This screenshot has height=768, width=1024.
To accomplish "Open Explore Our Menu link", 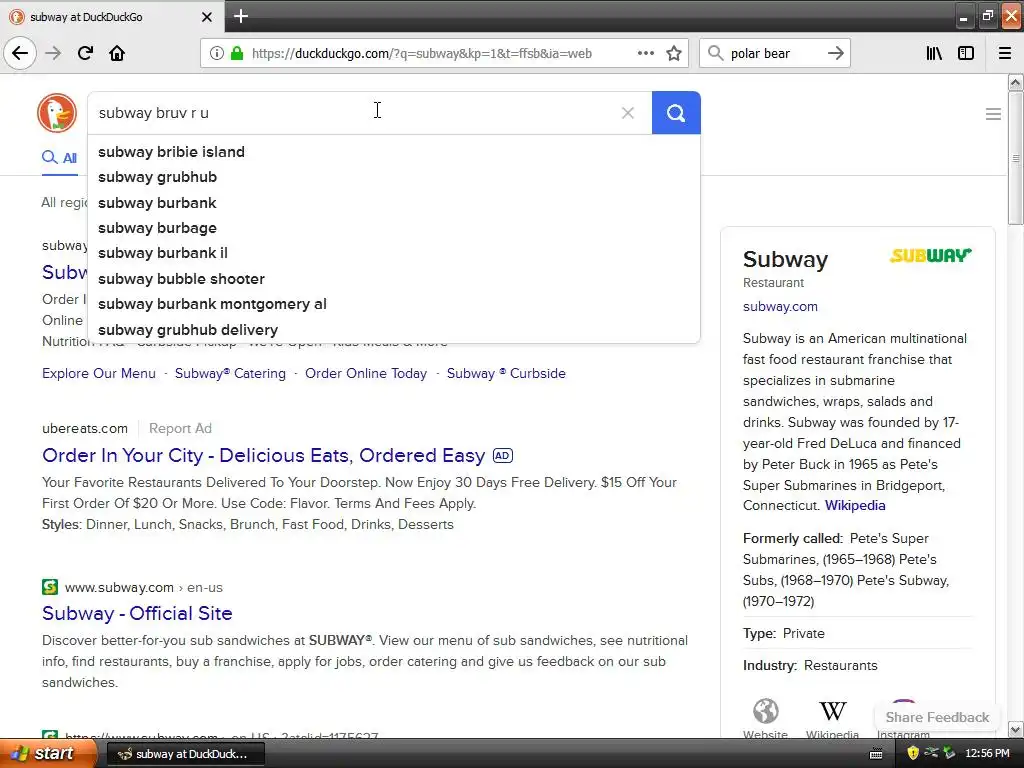I will tap(99, 374).
